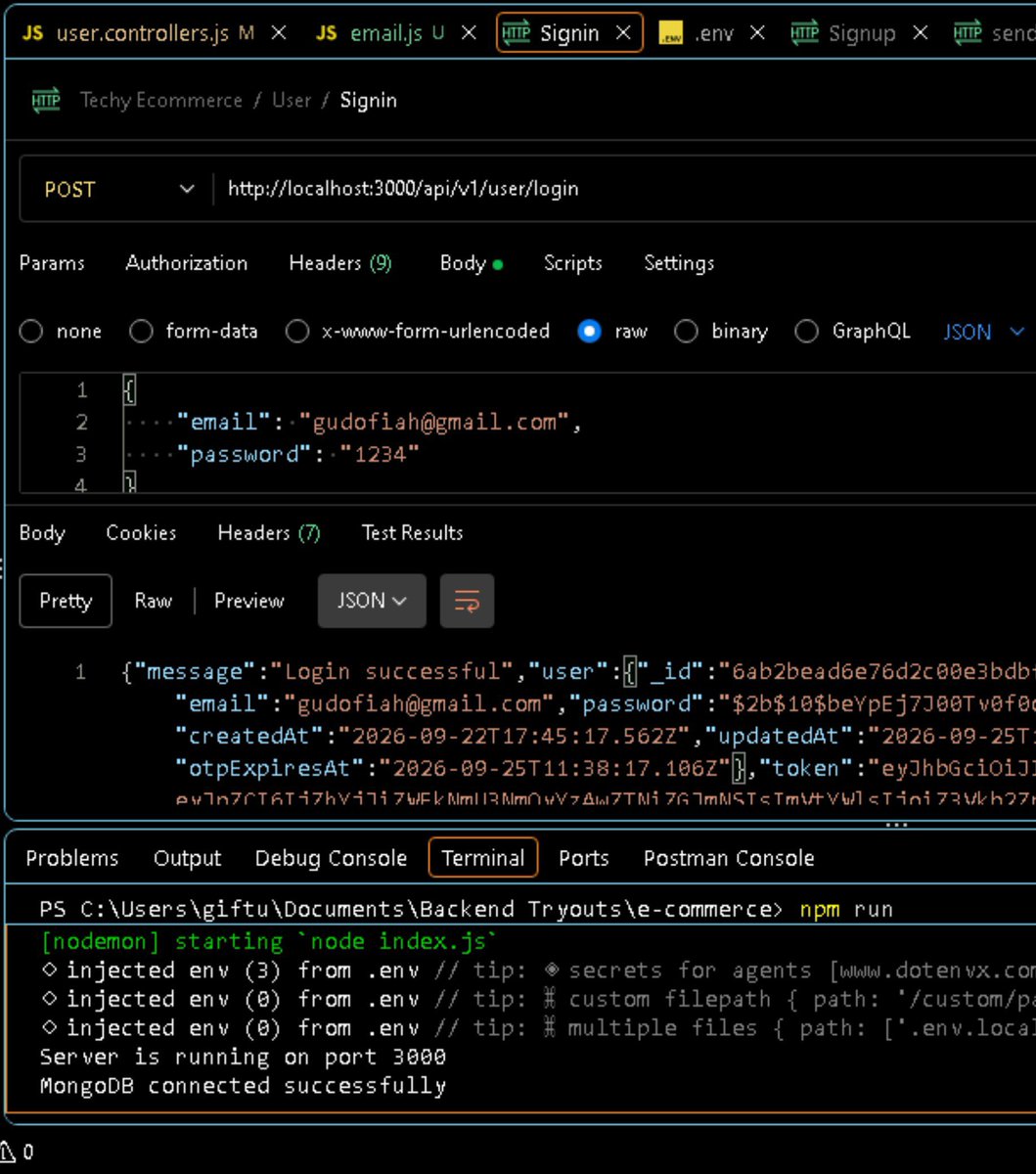The width and height of the screenshot is (1036, 1174).
Task: Click the Signin breadcrumb name
Action: click(369, 100)
